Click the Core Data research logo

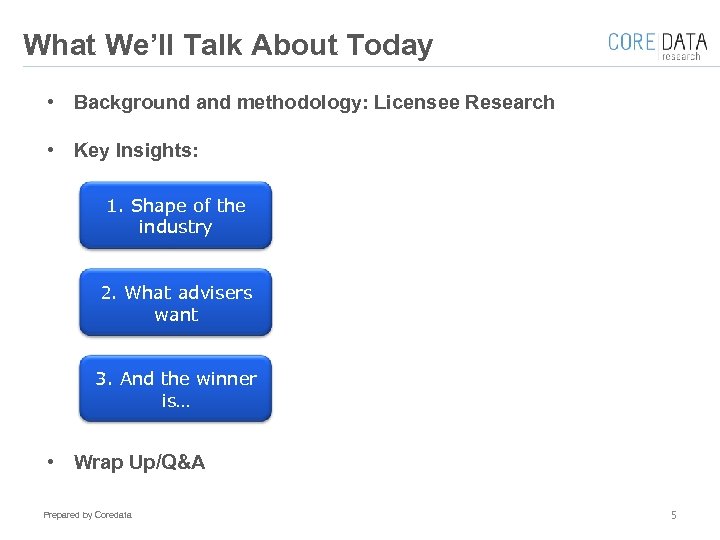click(x=657, y=46)
